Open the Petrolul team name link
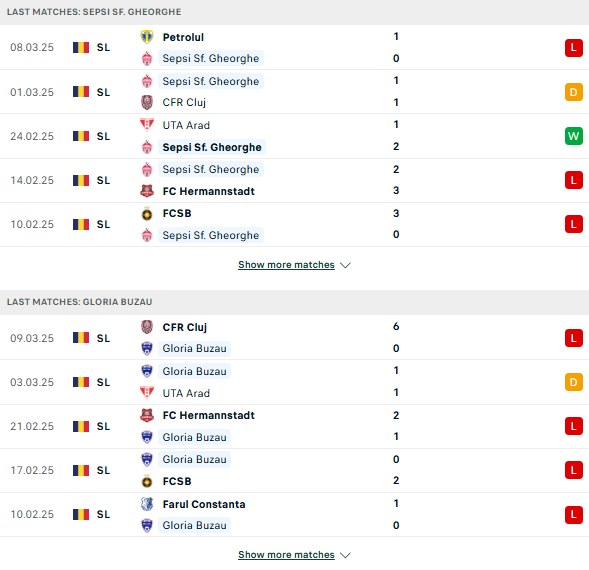The image size is (589, 570). [183, 37]
